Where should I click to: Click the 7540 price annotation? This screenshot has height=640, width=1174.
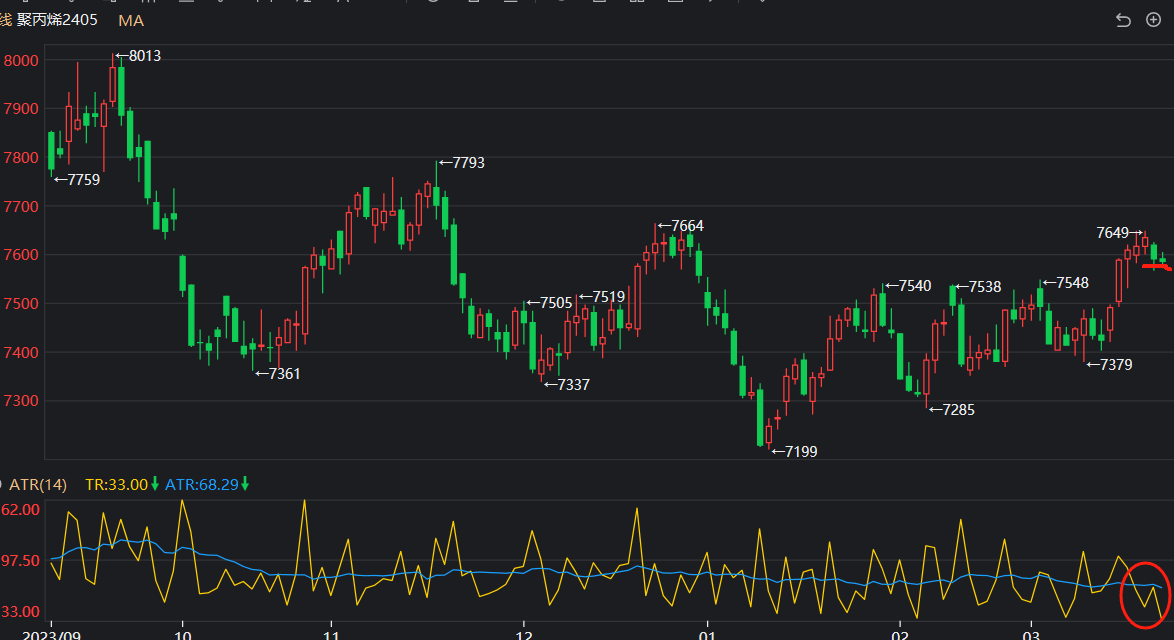tap(915, 286)
